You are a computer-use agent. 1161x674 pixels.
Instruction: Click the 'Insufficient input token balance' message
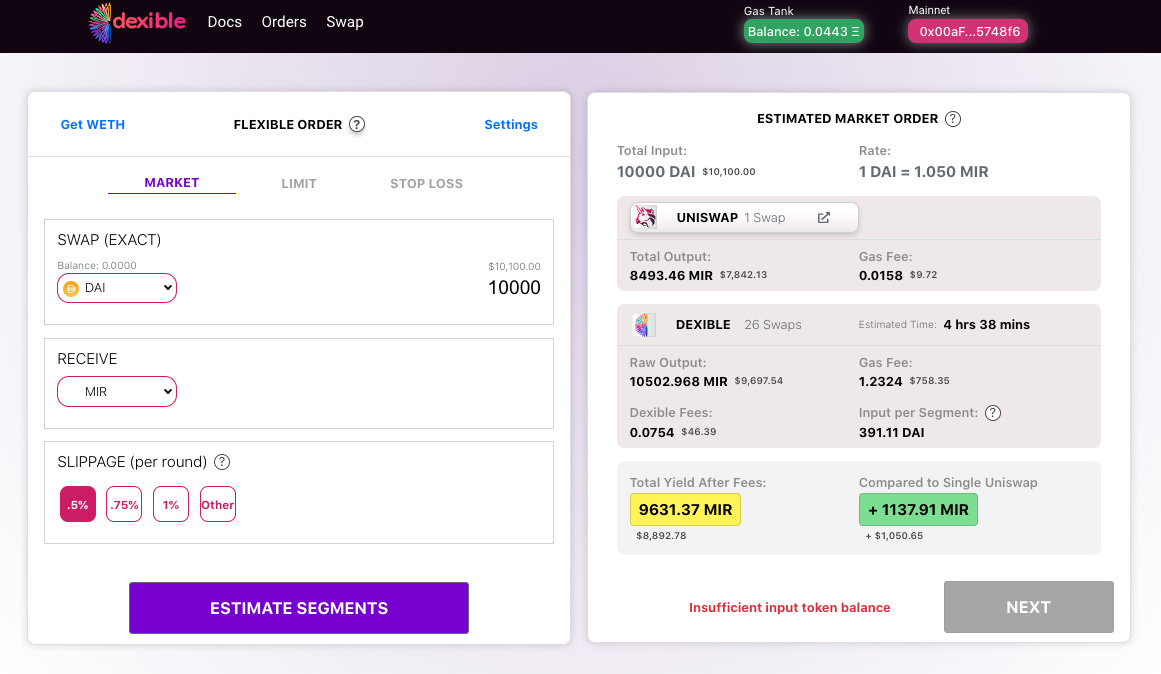point(789,607)
